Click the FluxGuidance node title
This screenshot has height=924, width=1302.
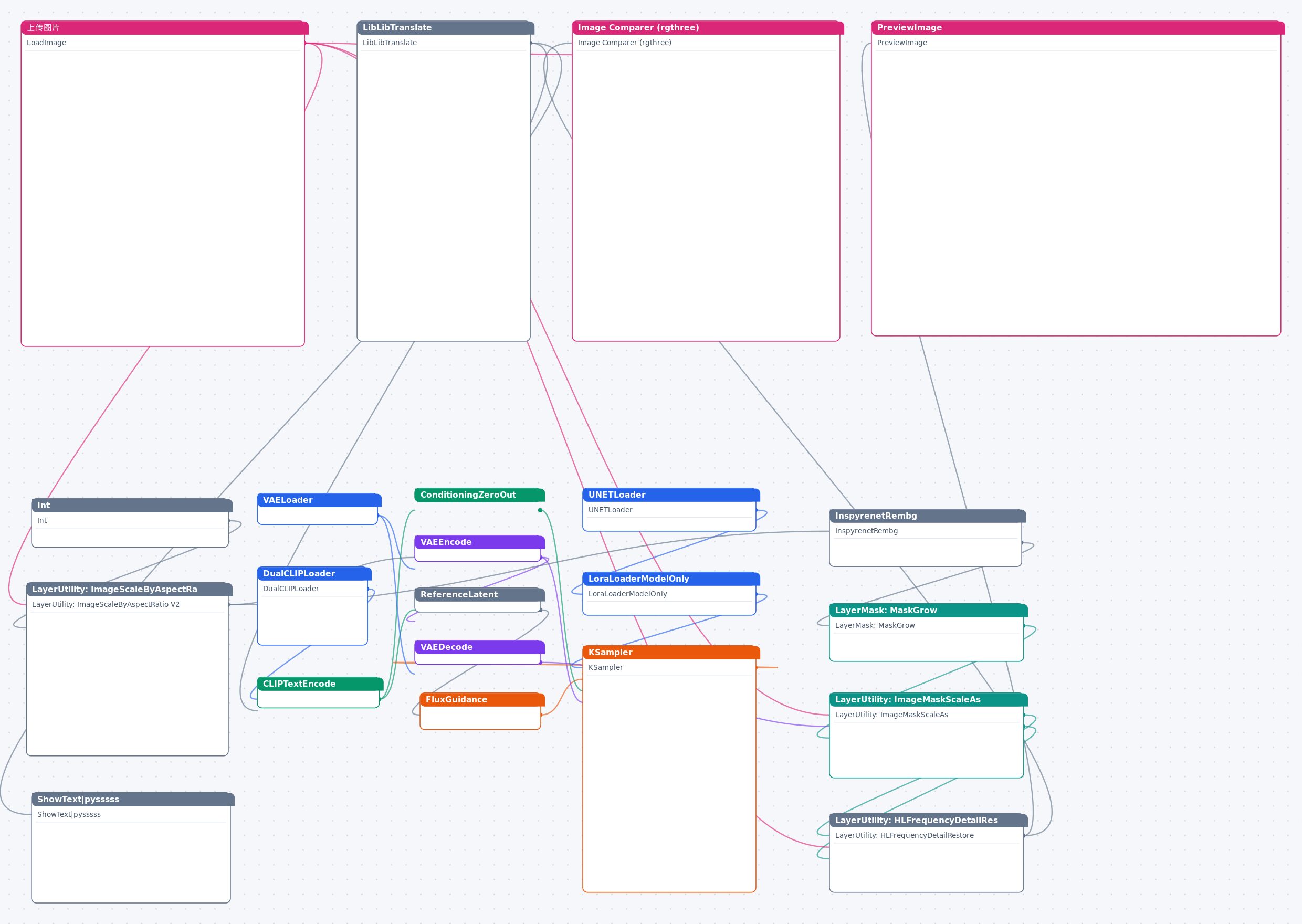(482, 700)
